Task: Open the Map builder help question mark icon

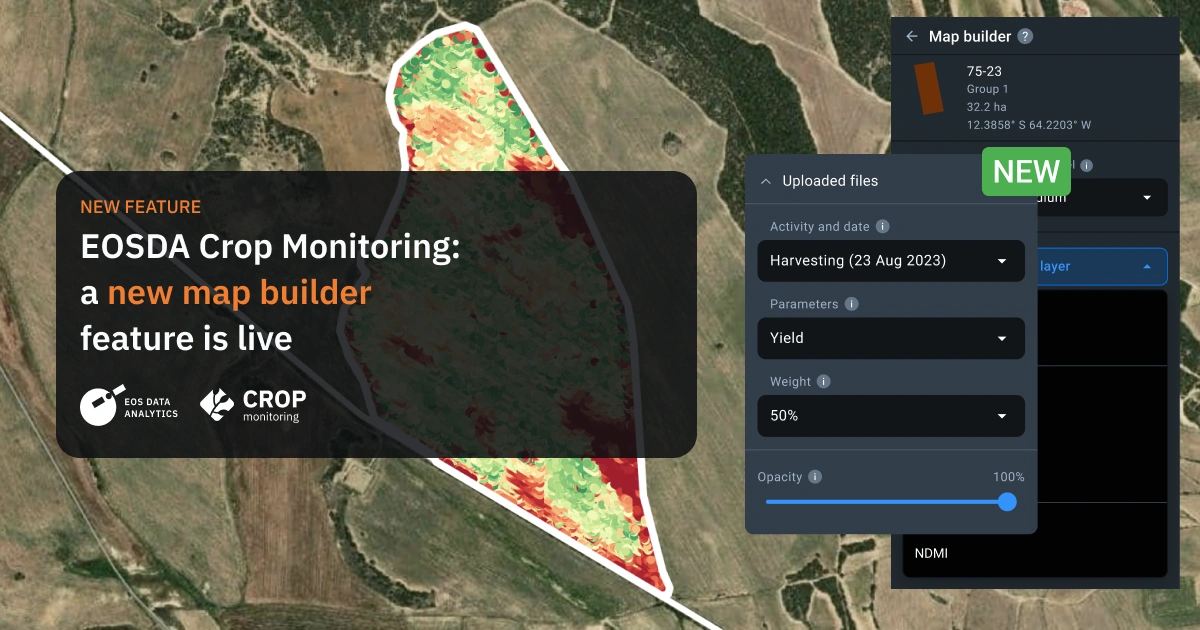Action: point(1025,36)
